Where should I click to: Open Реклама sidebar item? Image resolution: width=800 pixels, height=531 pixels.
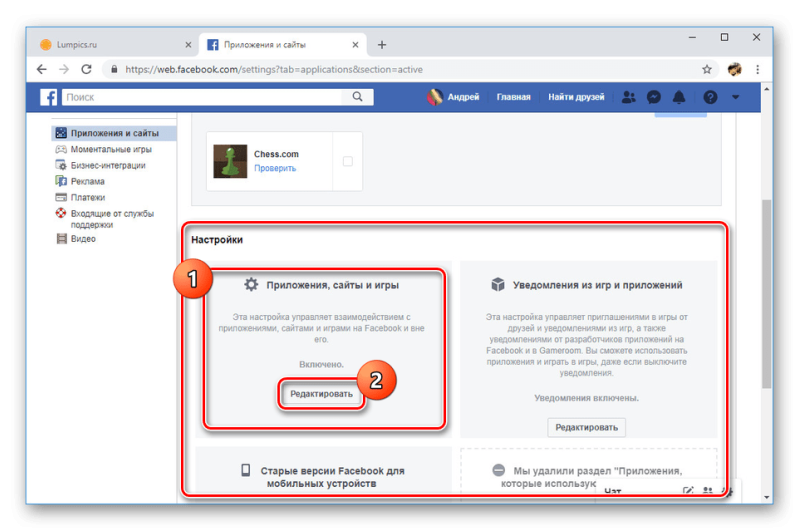click(87, 181)
